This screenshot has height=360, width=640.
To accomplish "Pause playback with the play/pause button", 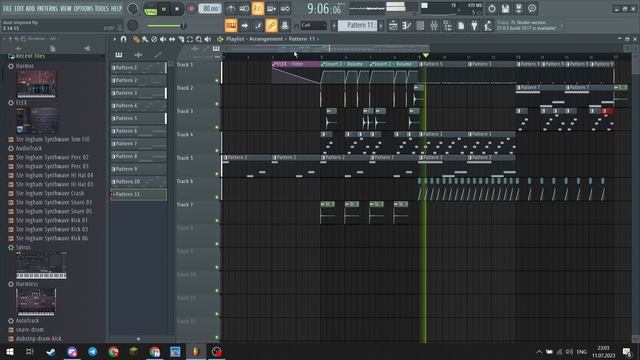I will (x=164, y=9).
